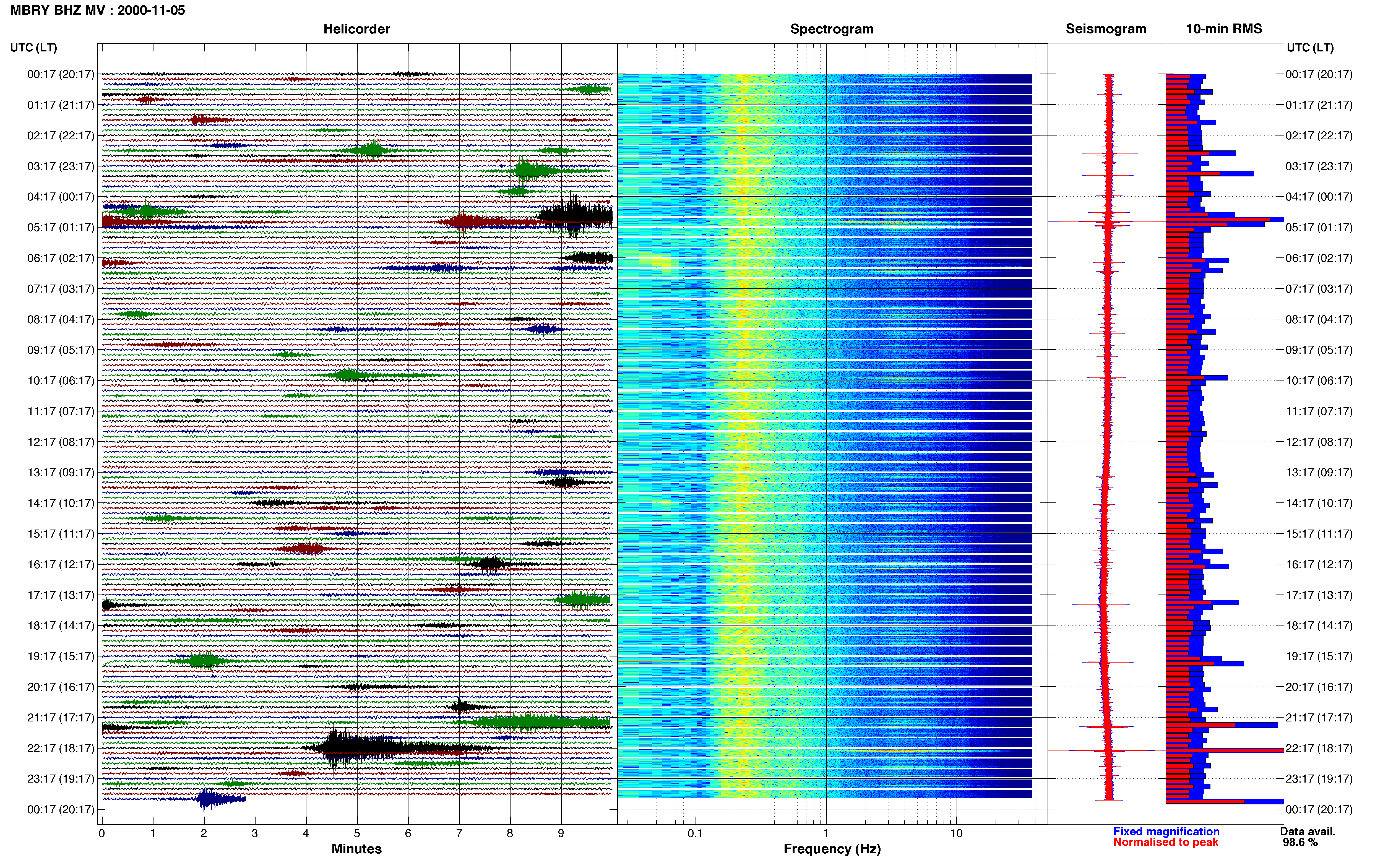Viewport: 1388px width, 868px height.
Task: Click left time label 05:17 (01:17)
Action: click(60, 227)
